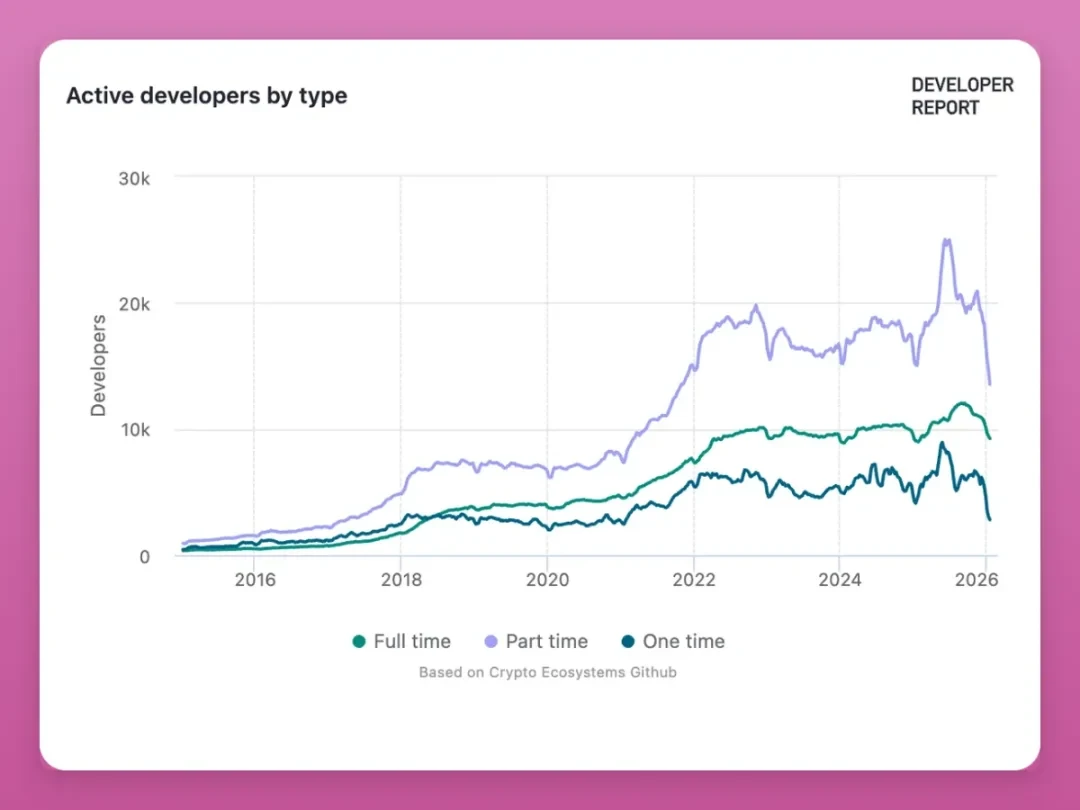Click the dark teal One time legend dot
This screenshot has height=810, width=1080.
click(x=629, y=642)
